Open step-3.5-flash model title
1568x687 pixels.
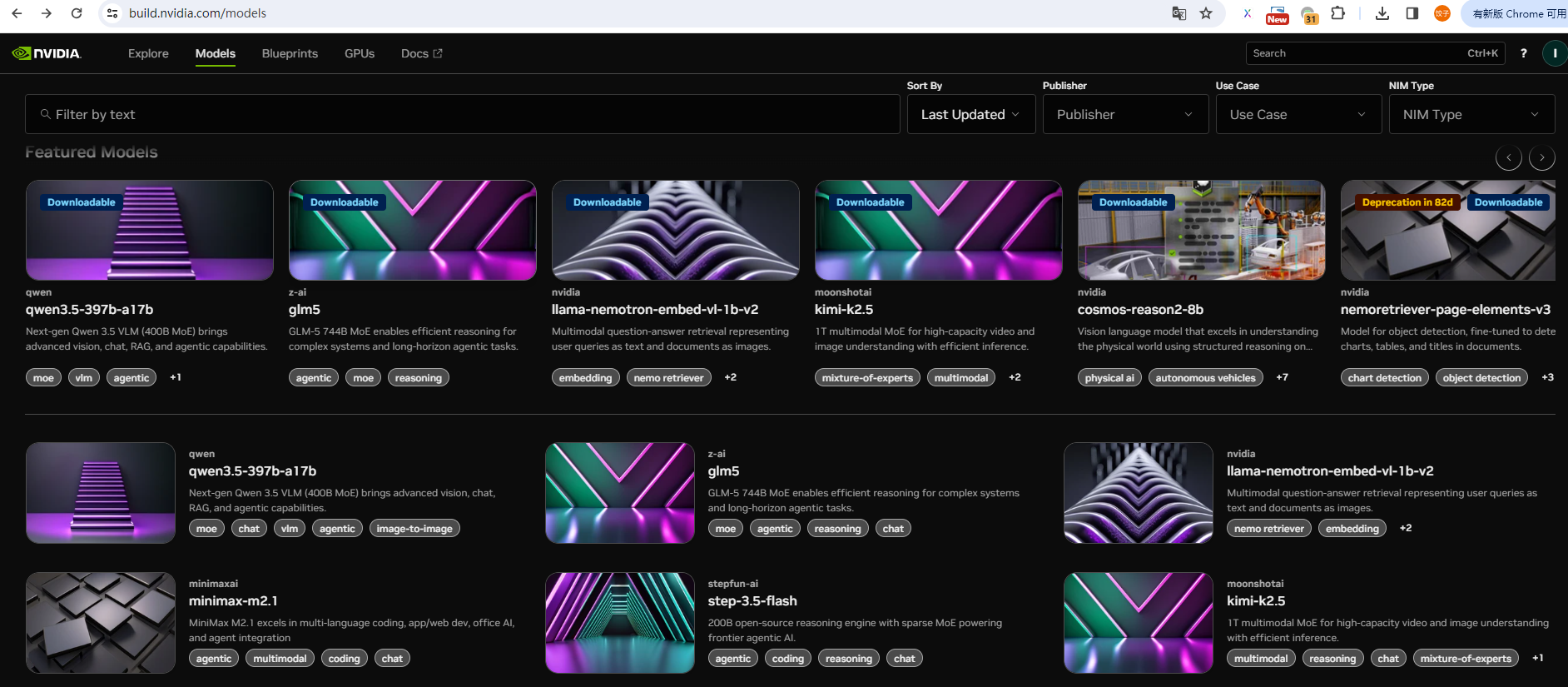(752, 601)
